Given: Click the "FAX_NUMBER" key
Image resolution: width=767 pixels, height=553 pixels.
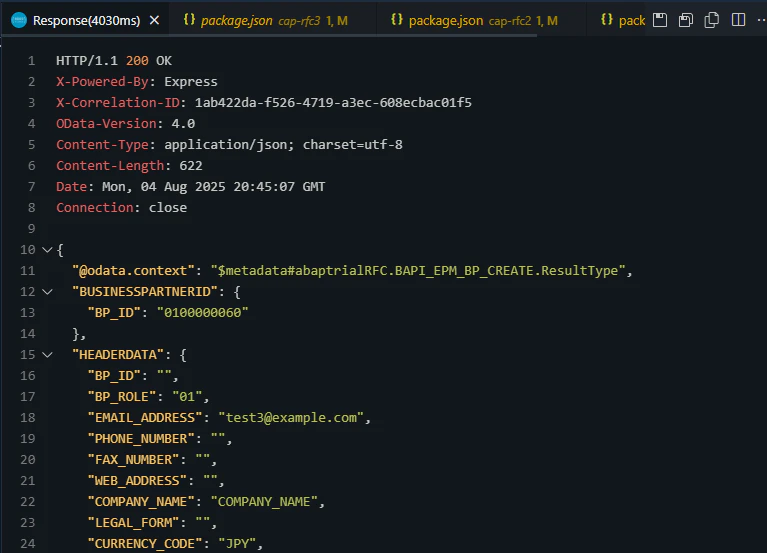Looking at the screenshot, I should point(133,460).
